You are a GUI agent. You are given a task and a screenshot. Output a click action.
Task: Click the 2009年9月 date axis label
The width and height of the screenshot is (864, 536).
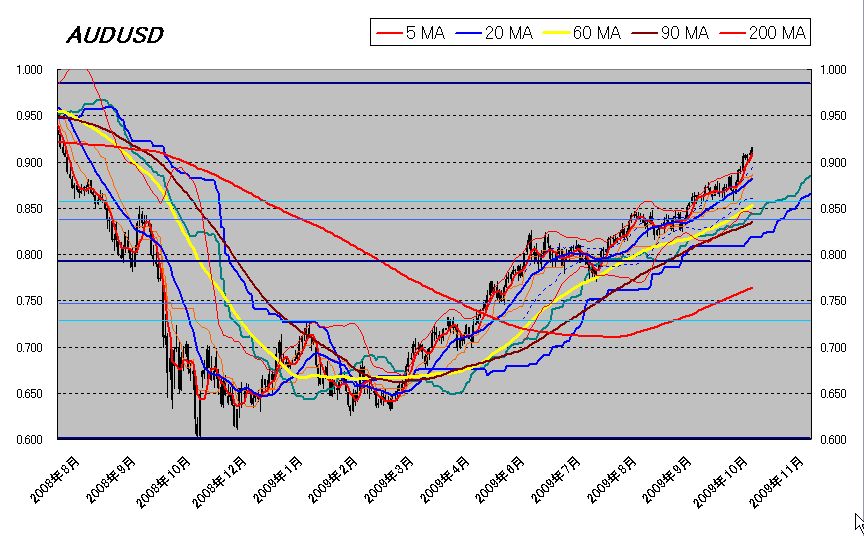(x=666, y=480)
